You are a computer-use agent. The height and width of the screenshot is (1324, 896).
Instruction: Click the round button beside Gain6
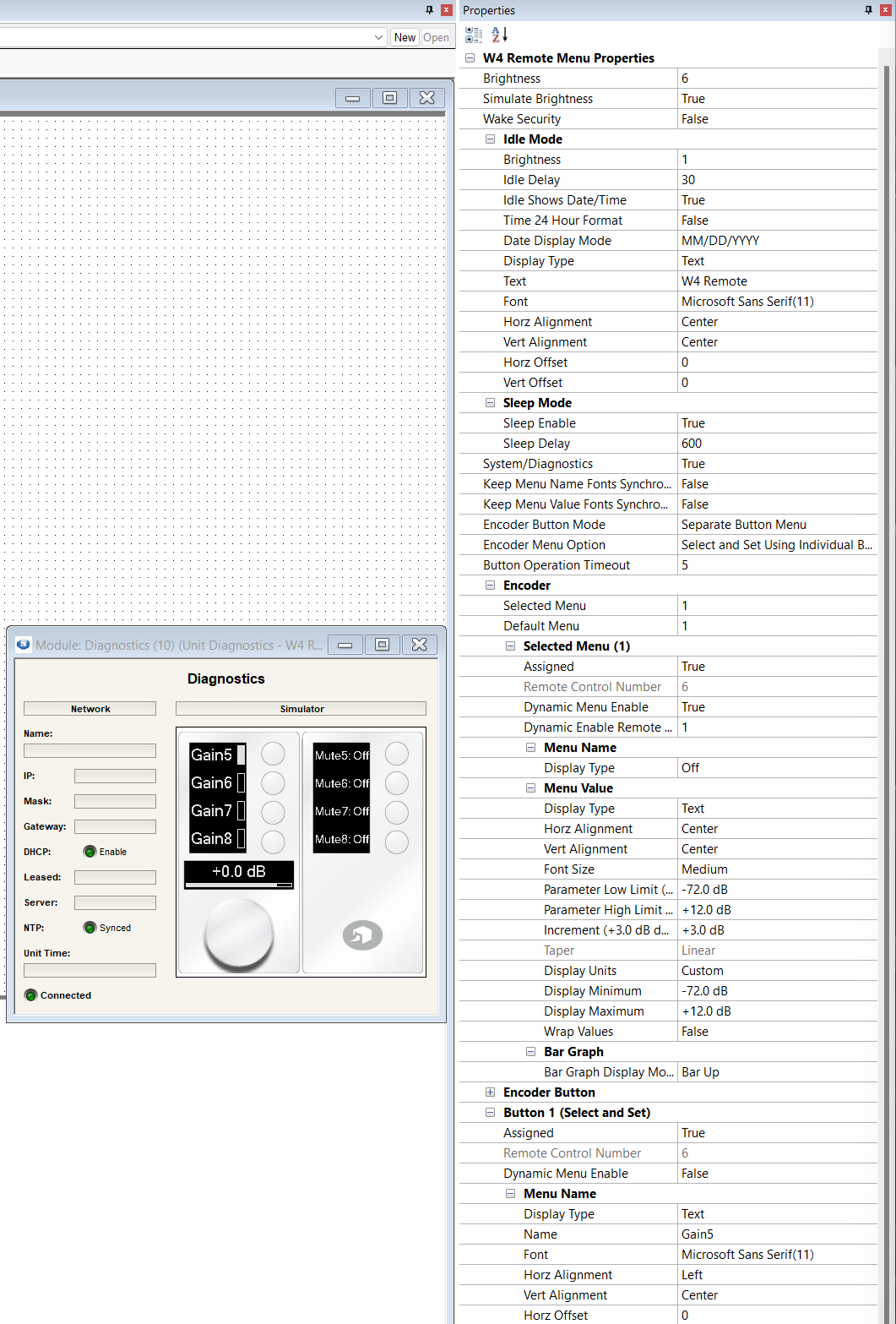273,783
